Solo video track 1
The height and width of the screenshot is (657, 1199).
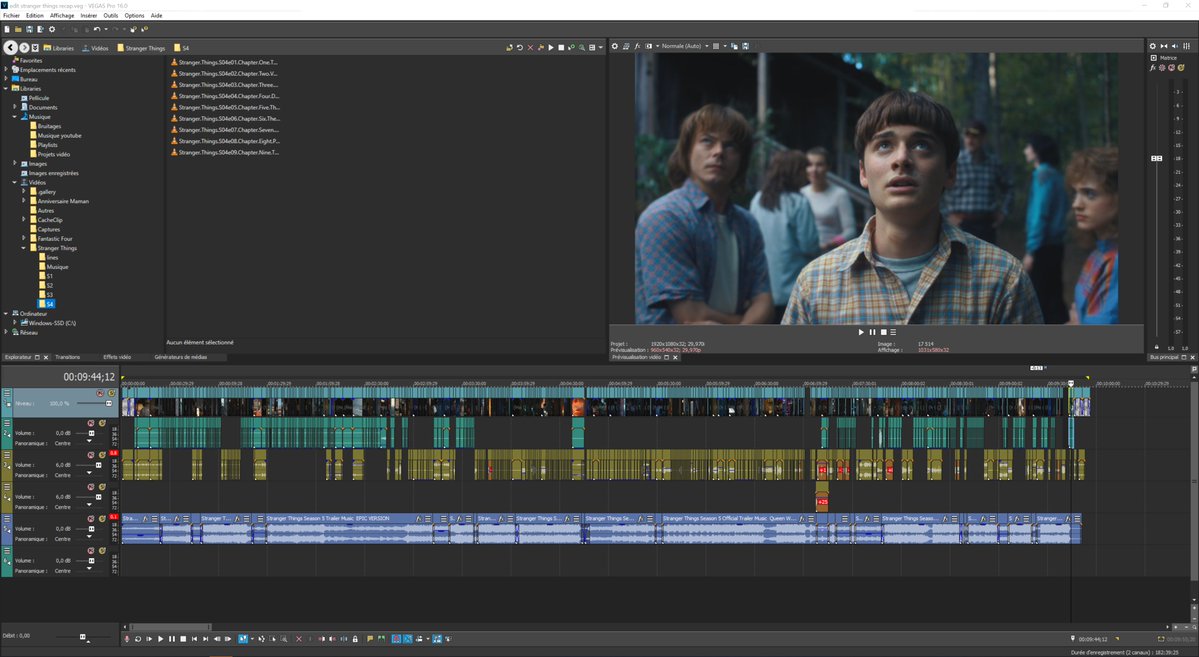(x=112, y=393)
